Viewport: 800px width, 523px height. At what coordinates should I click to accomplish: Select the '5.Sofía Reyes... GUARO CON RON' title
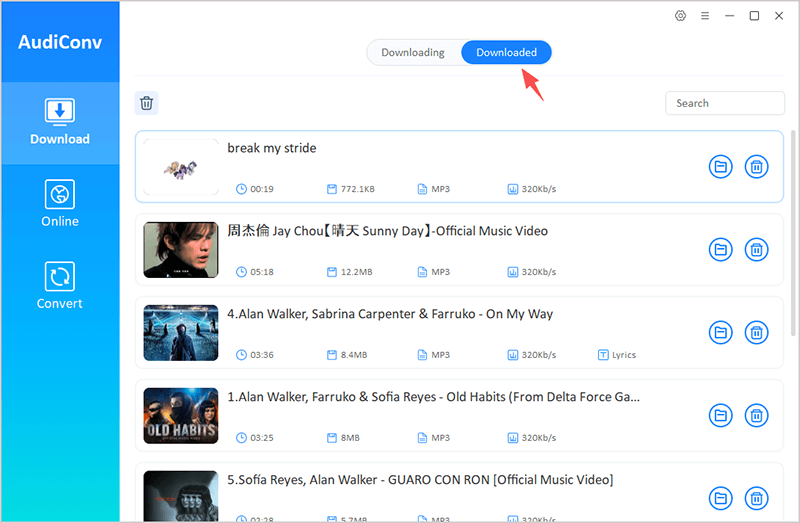(x=420, y=480)
